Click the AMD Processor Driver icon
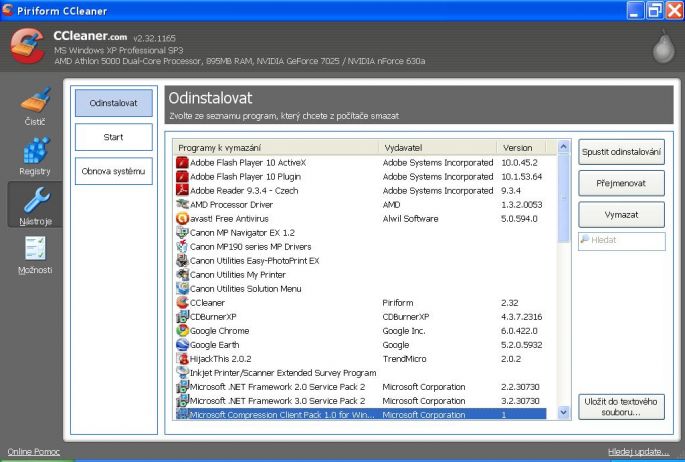Screen dimensions: 685x462 pyautogui.click(x=182, y=204)
